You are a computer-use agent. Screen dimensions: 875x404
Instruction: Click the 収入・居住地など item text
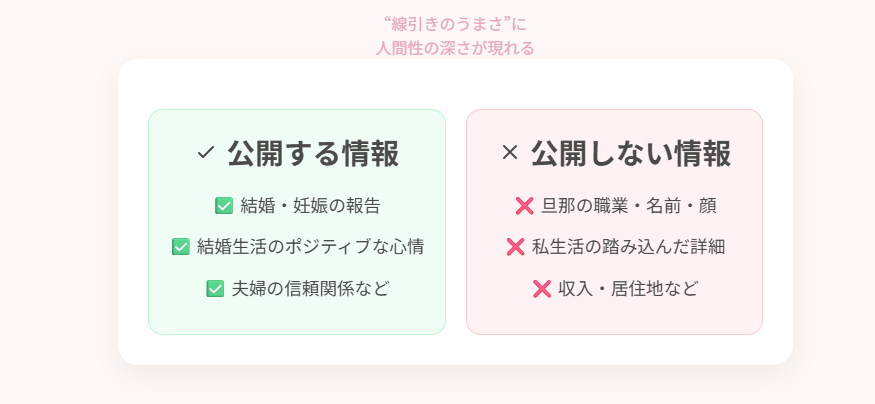click(x=628, y=289)
